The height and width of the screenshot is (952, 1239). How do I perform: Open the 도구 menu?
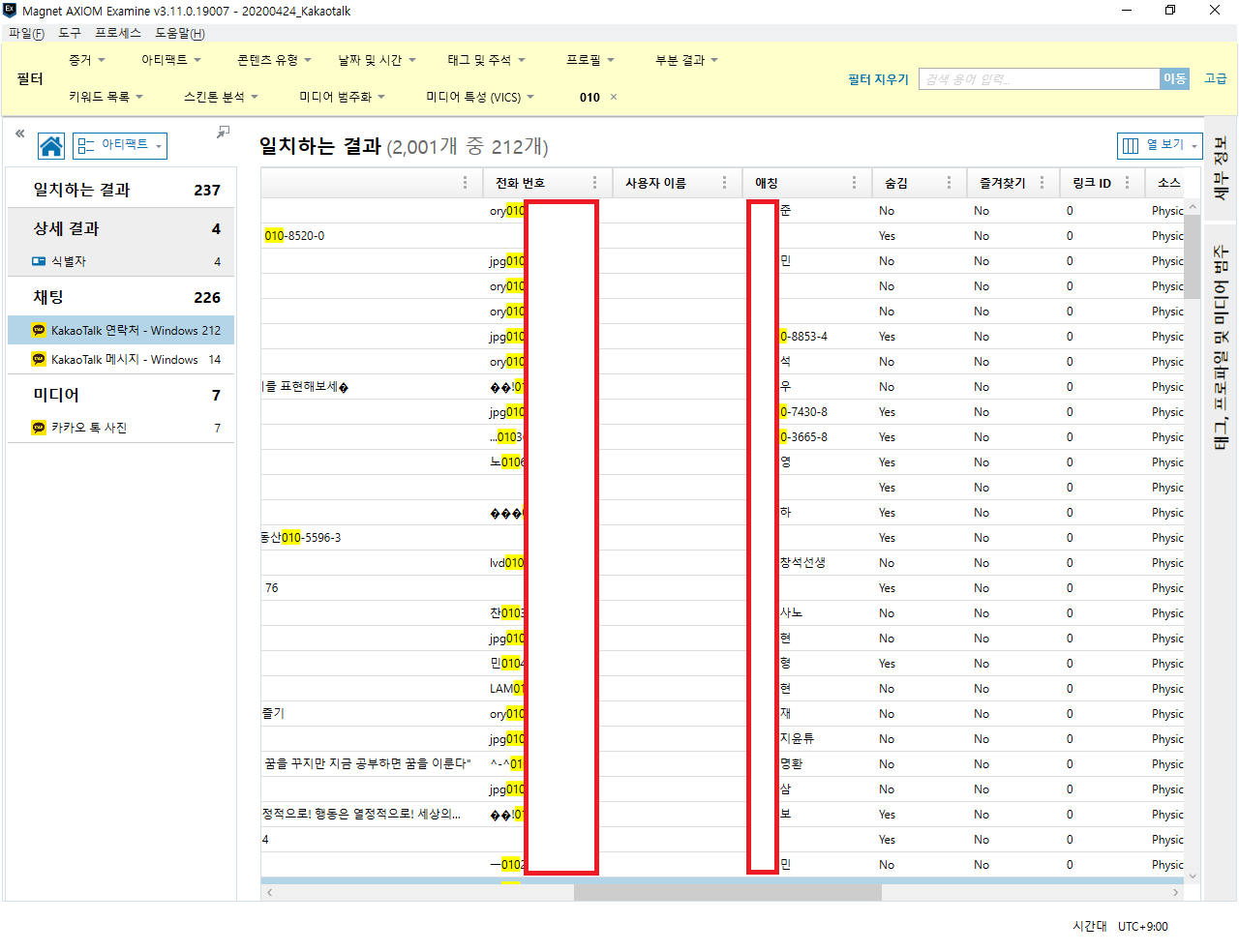click(70, 33)
